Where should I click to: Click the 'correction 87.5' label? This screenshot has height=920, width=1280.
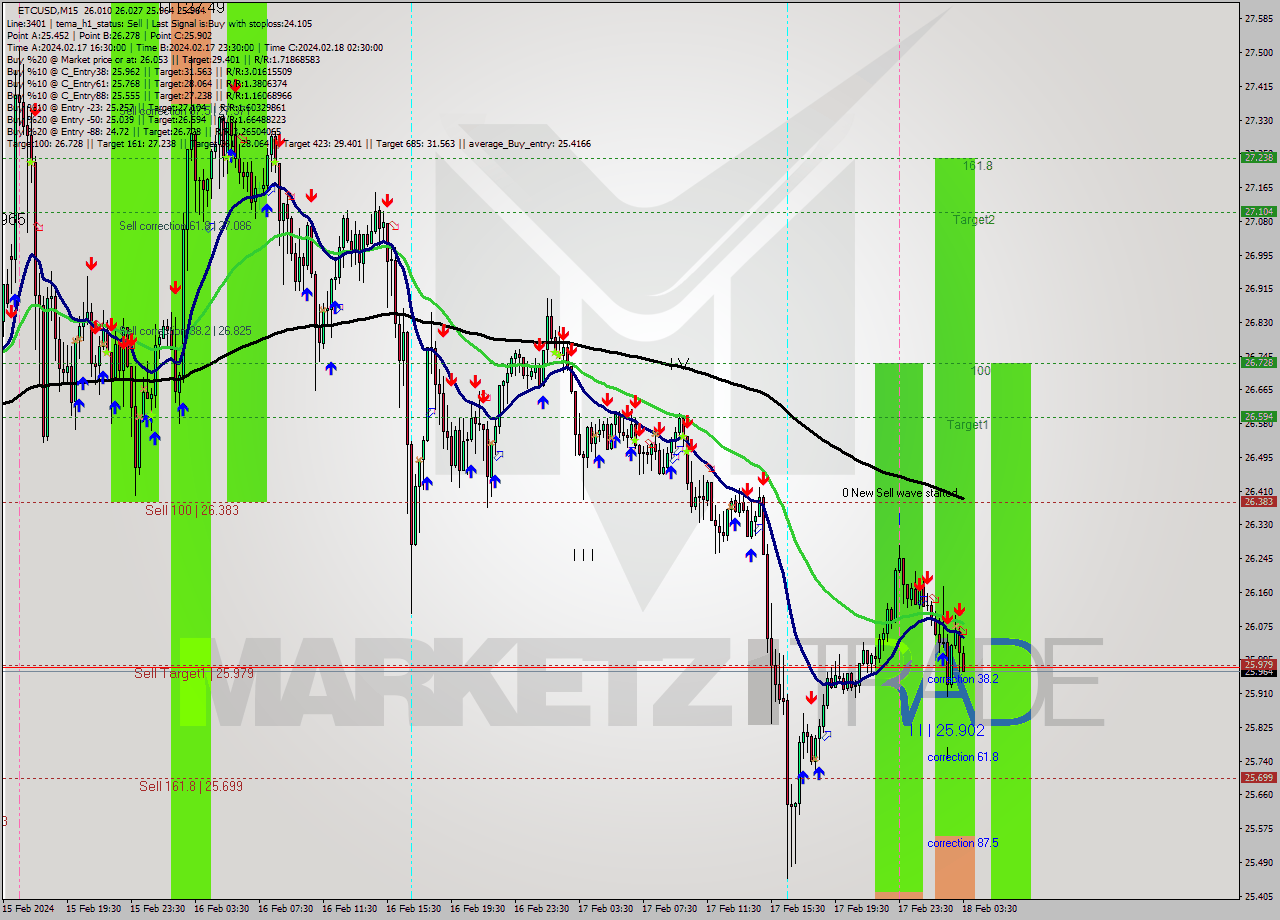[x=963, y=843]
